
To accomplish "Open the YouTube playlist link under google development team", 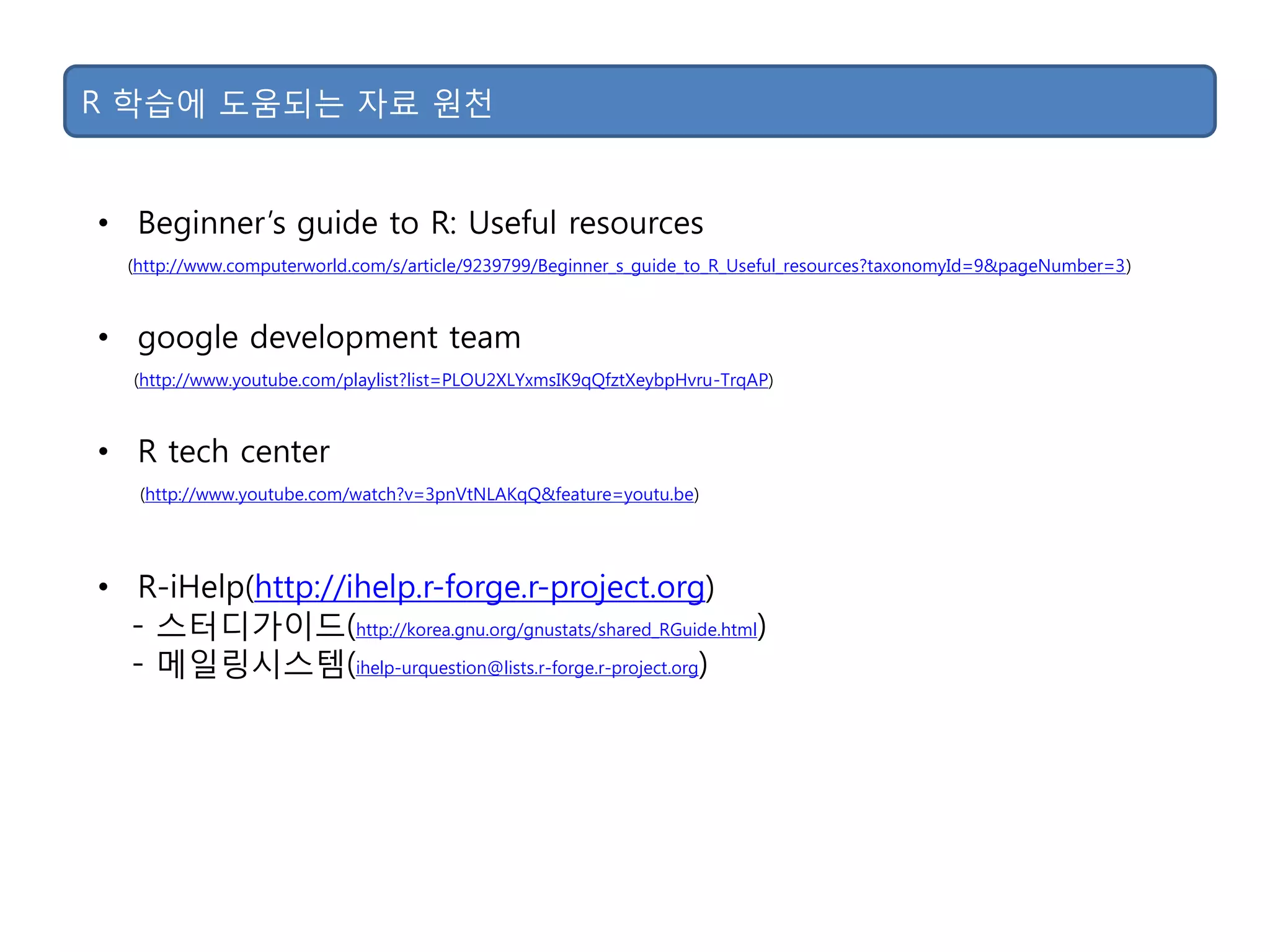I will pyautogui.click(x=453, y=380).
